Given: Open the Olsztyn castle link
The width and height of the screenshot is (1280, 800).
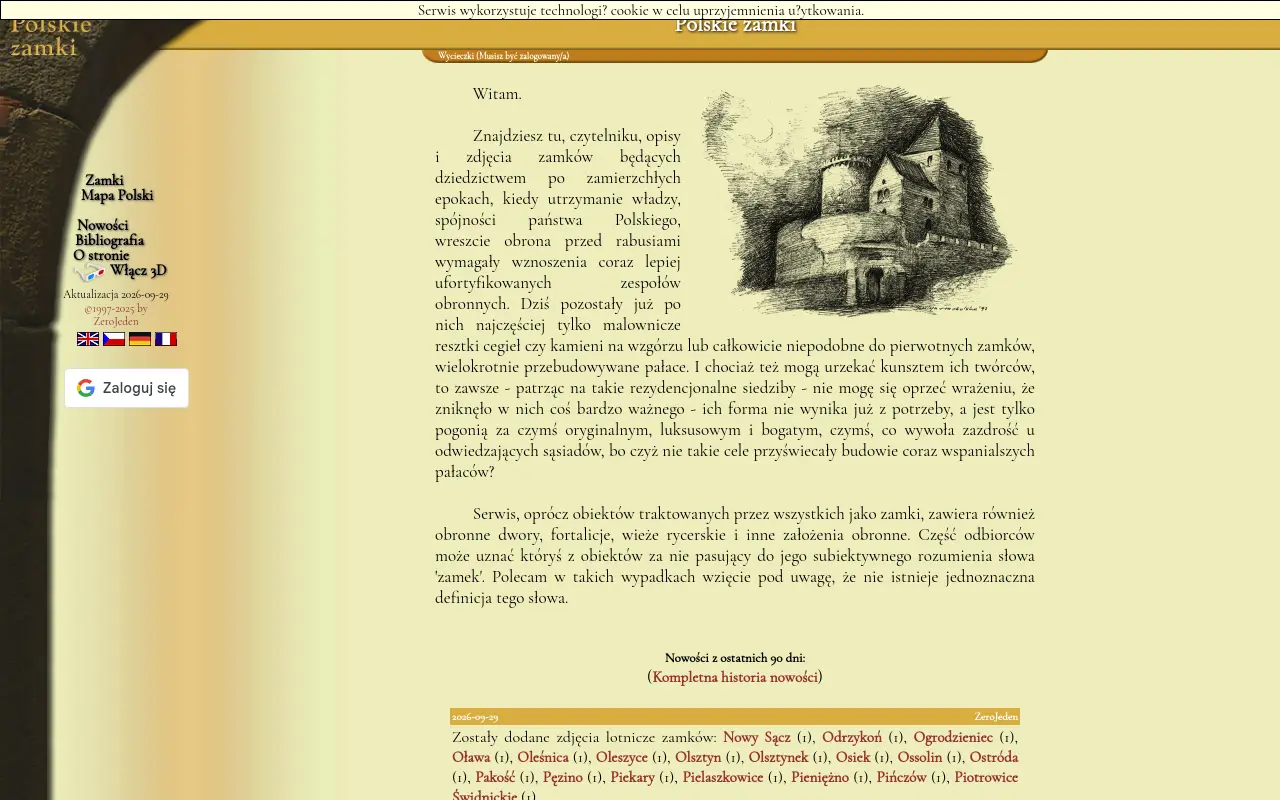Looking at the screenshot, I should point(698,757).
